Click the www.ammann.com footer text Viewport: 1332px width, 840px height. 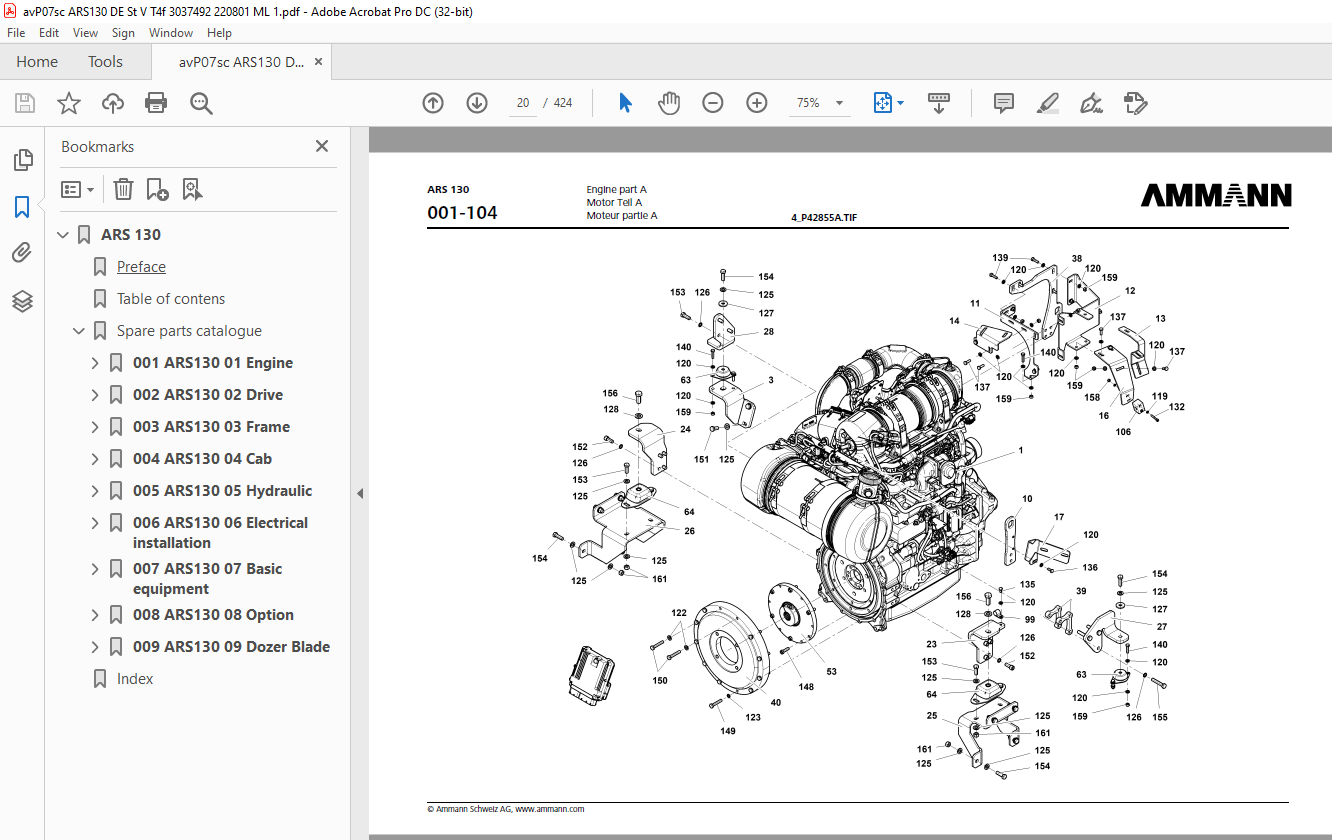click(550, 809)
